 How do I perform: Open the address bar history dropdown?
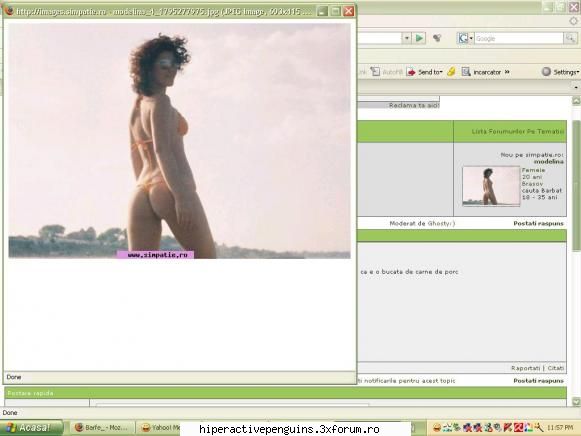pos(407,38)
